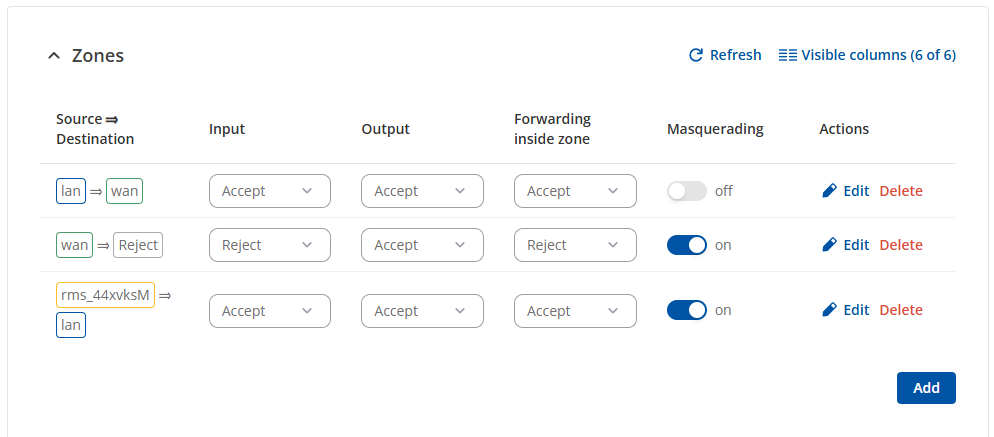Click the Refresh icon in Zones header

click(x=696, y=55)
